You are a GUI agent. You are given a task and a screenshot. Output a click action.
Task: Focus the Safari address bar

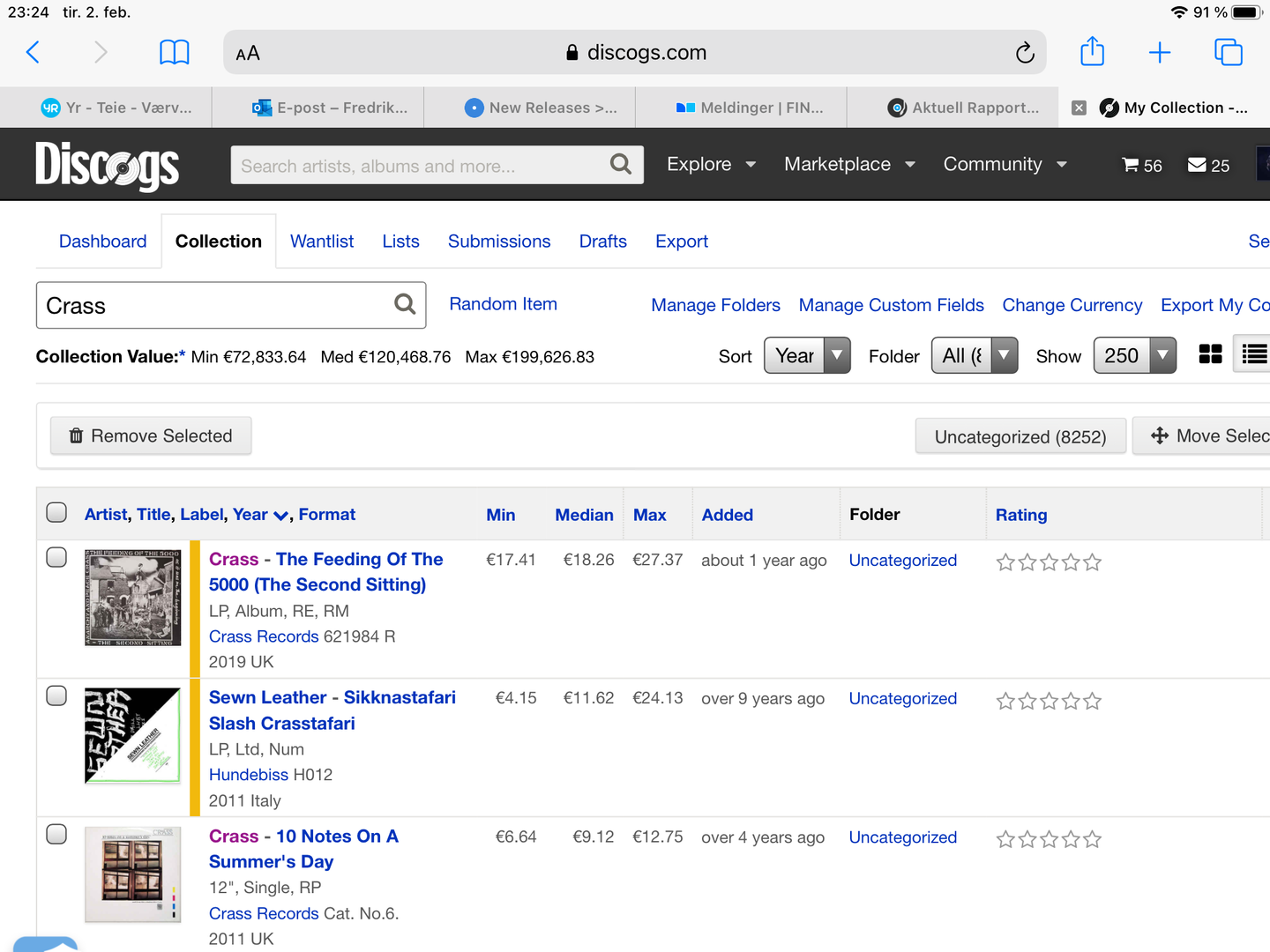tap(635, 53)
